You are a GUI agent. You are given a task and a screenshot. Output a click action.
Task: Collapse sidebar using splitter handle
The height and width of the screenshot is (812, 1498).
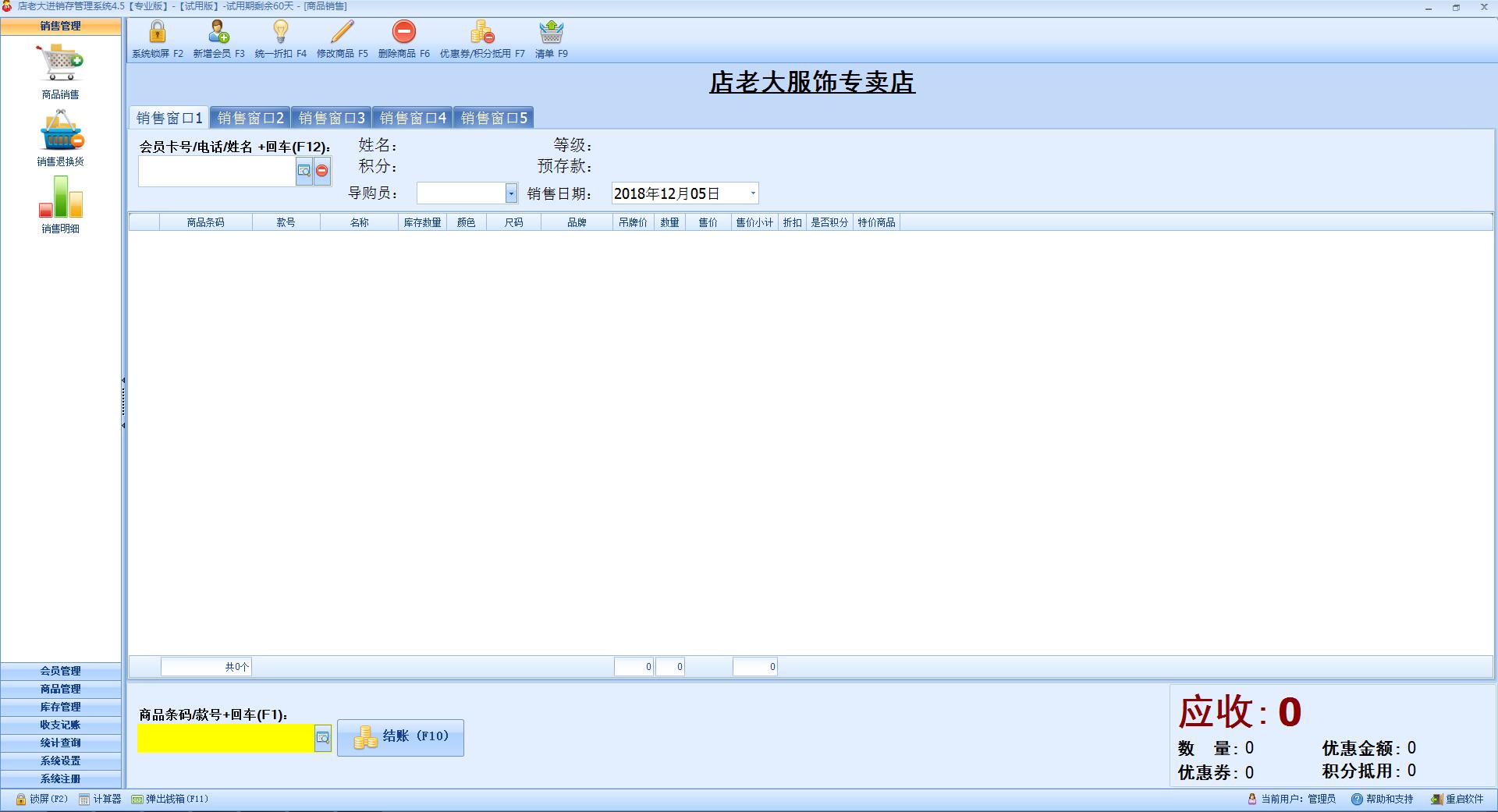click(x=123, y=402)
